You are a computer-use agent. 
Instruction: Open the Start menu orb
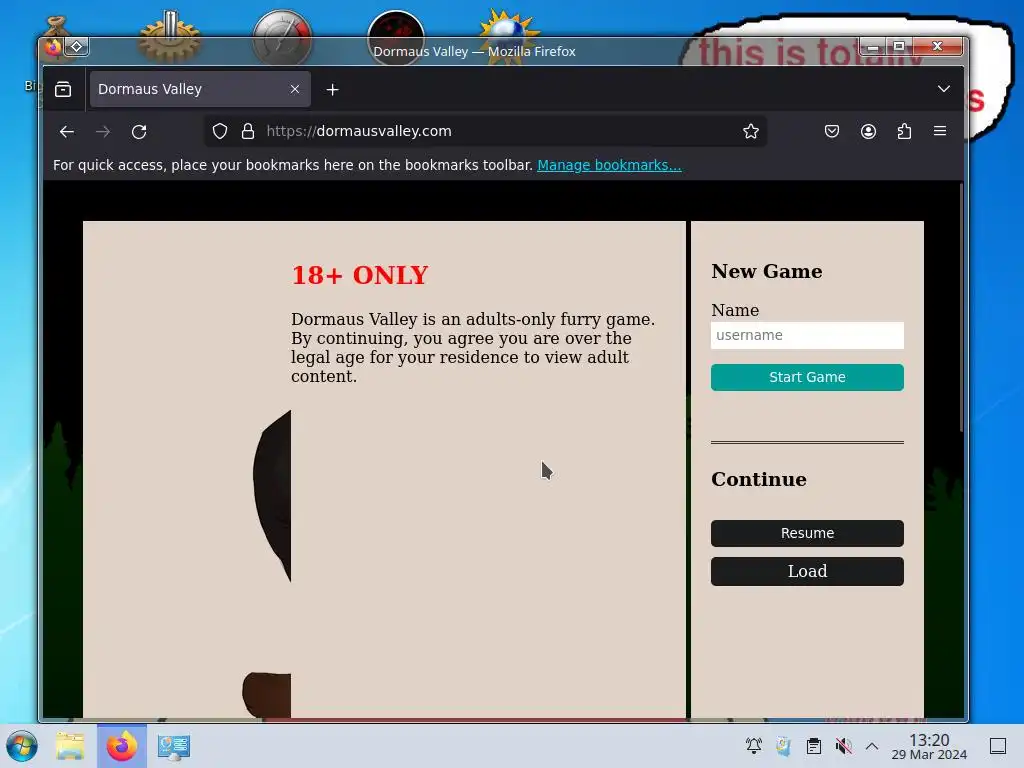coord(22,746)
